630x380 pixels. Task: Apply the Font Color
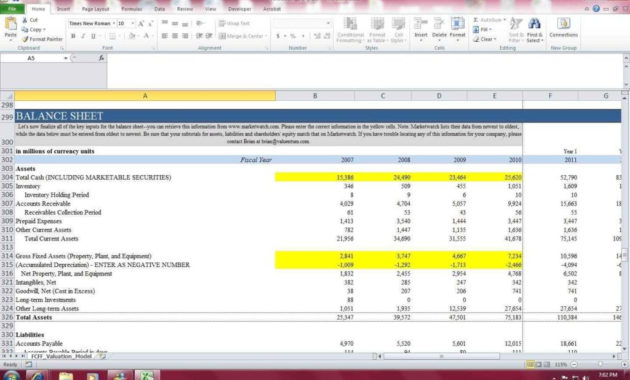coord(146,36)
